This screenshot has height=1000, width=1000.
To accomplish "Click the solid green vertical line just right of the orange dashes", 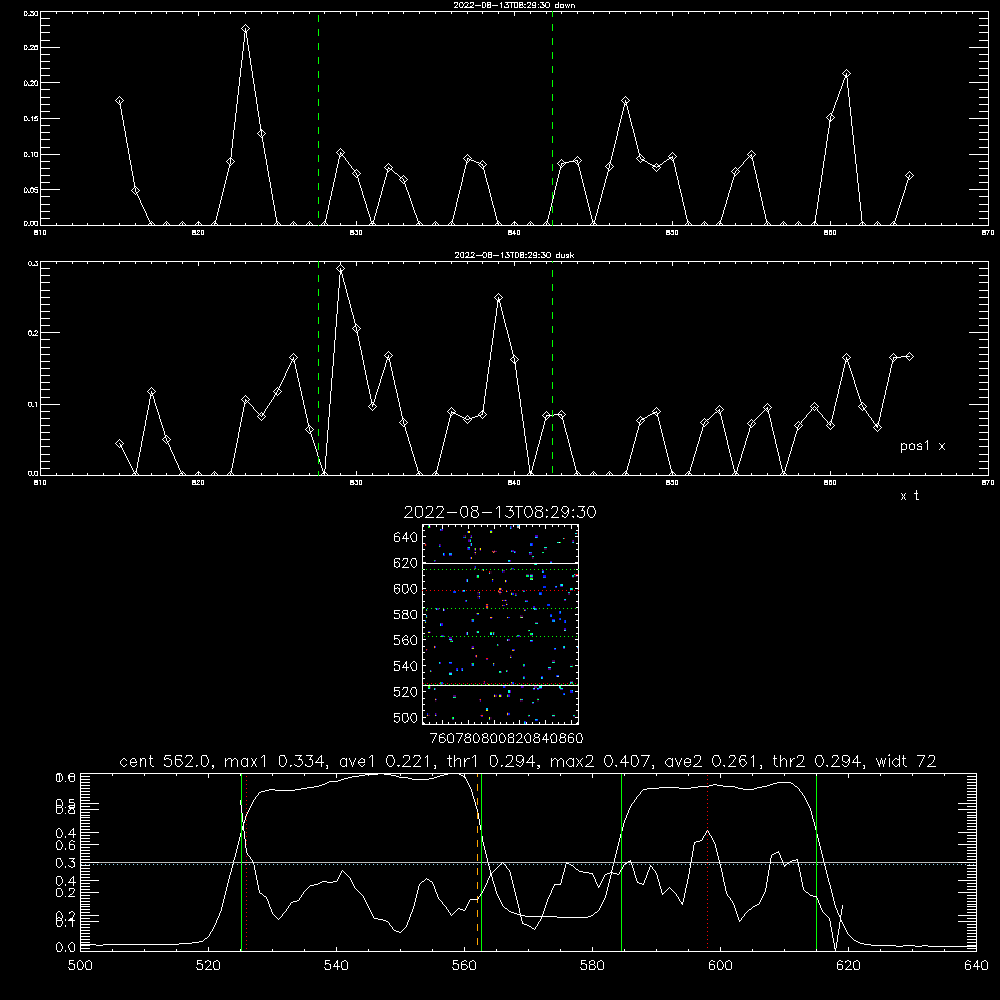I will pyautogui.click(x=482, y=862).
